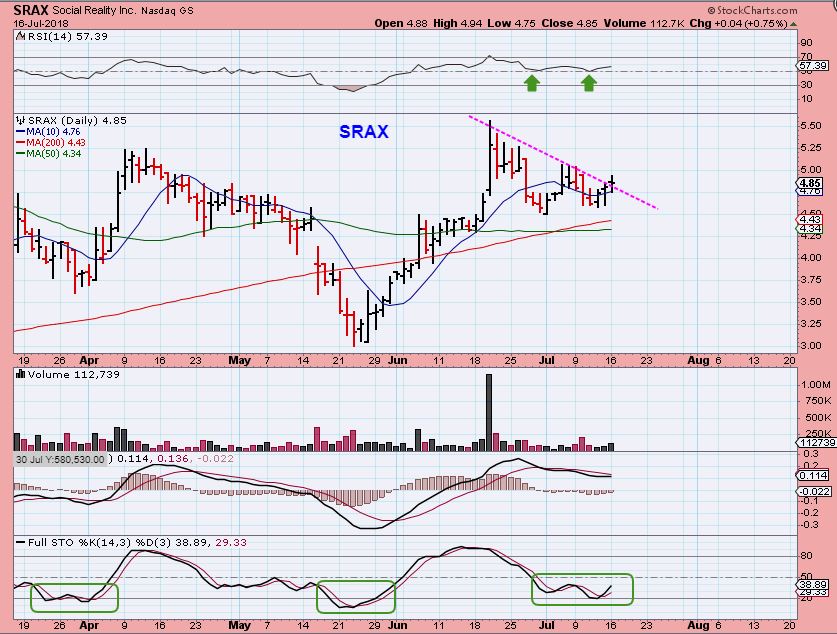Click the 4.43 MA(200) price tag on the axis
Image resolution: width=837 pixels, height=634 pixels.
810,219
